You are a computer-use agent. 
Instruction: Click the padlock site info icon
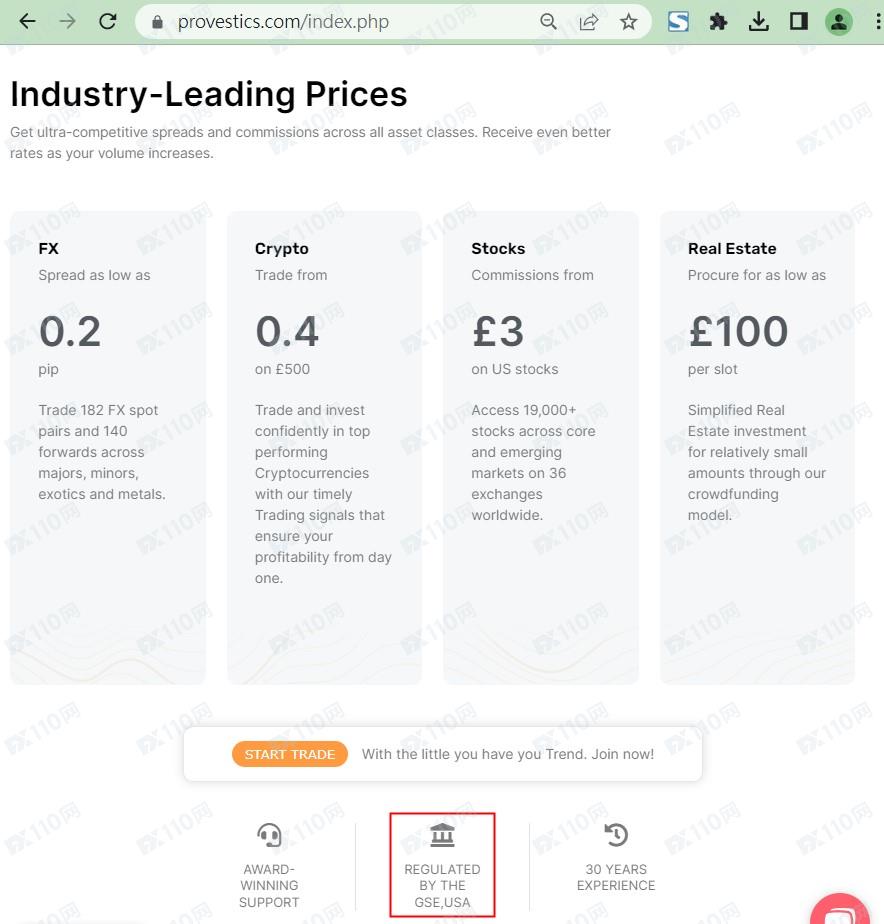pyautogui.click(x=157, y=21)
